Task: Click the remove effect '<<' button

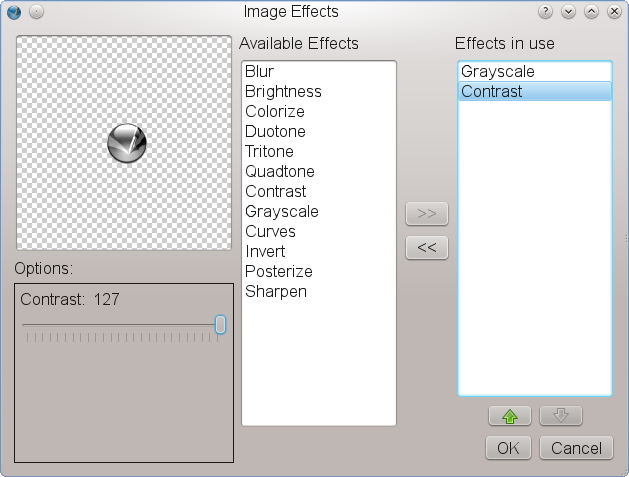Action: 426,248
